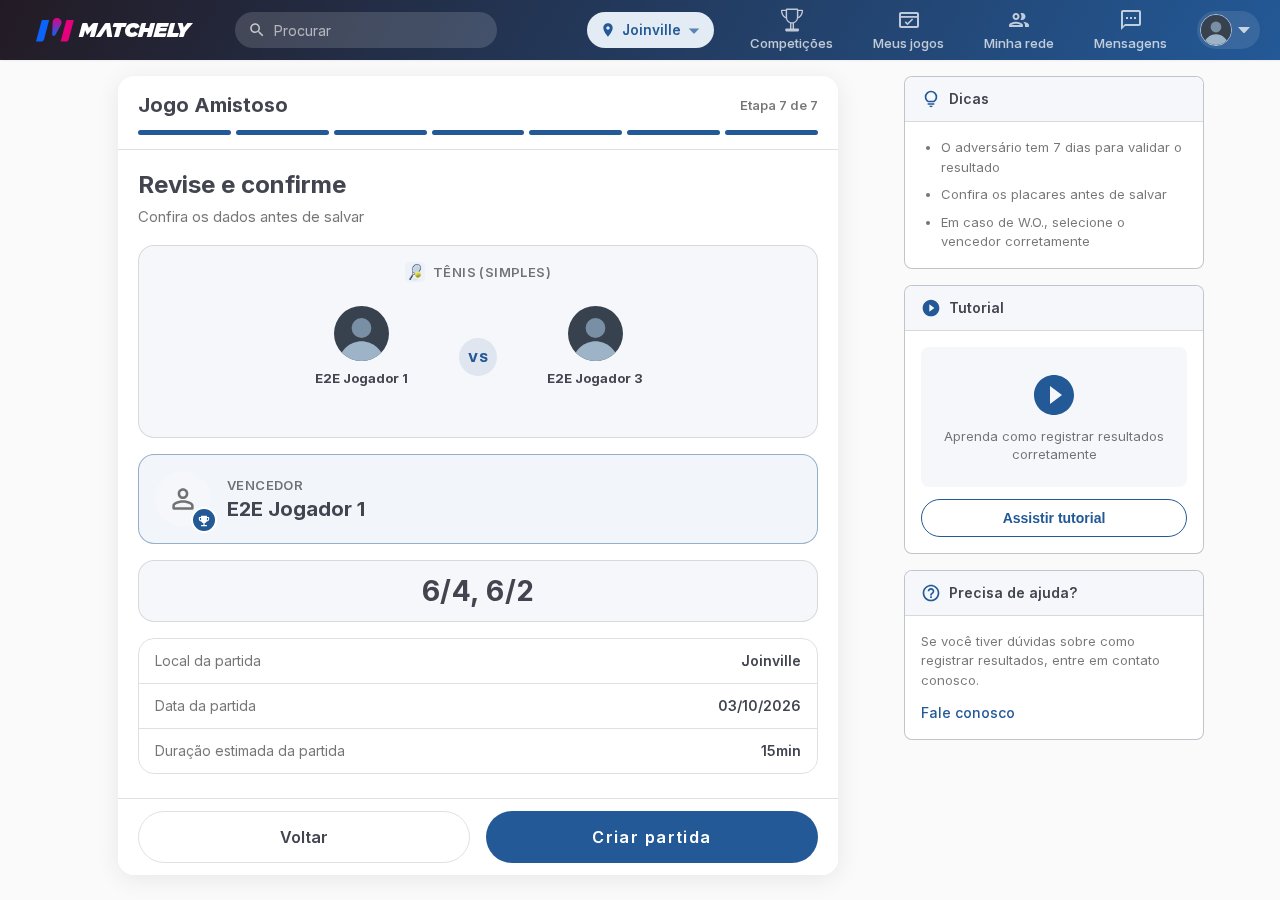Screen dimensions: 1280x900
Task: Click the Minha rede menu label
Action: 1019,43
